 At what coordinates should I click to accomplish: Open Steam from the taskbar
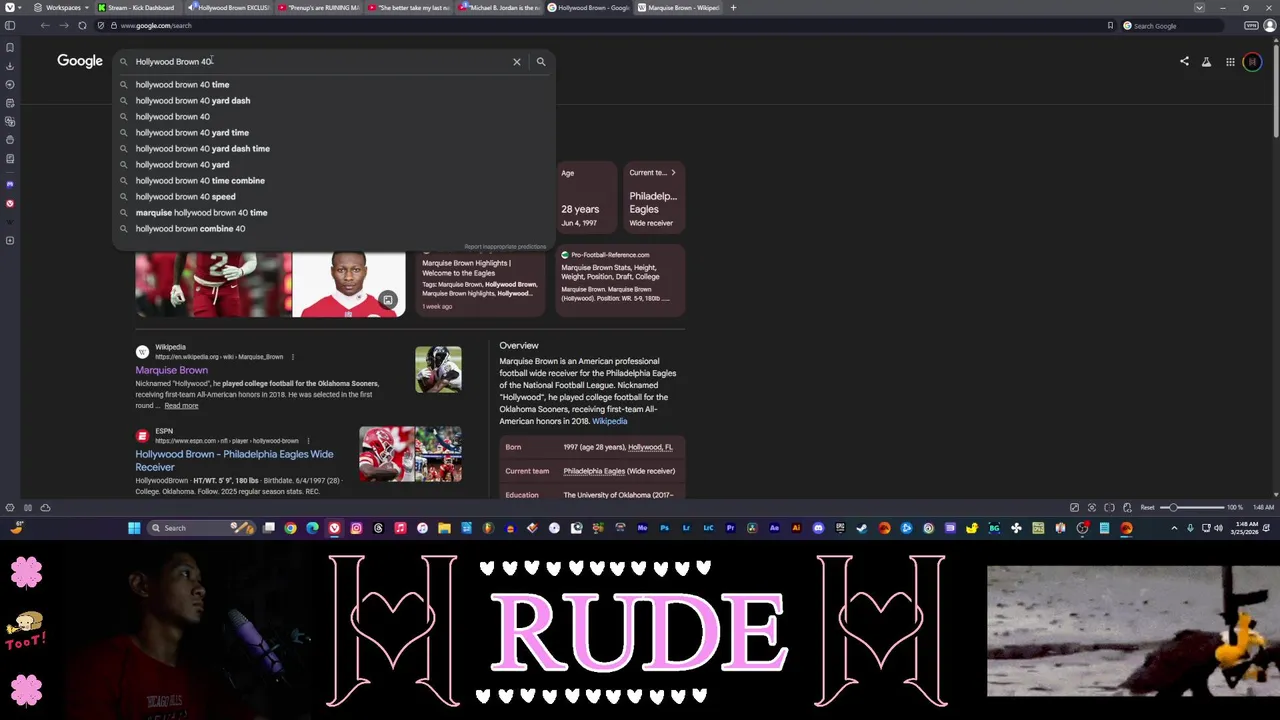[862, 528]
